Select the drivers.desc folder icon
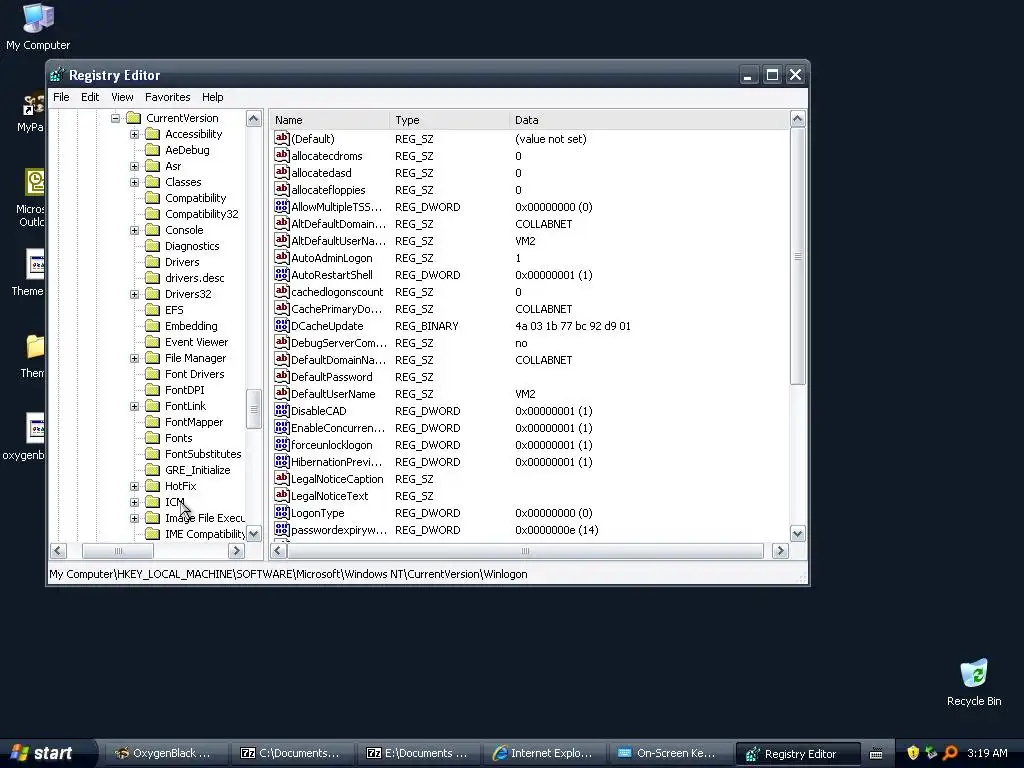The height and width of the screenshot is (768, 1024). [152, 278]
